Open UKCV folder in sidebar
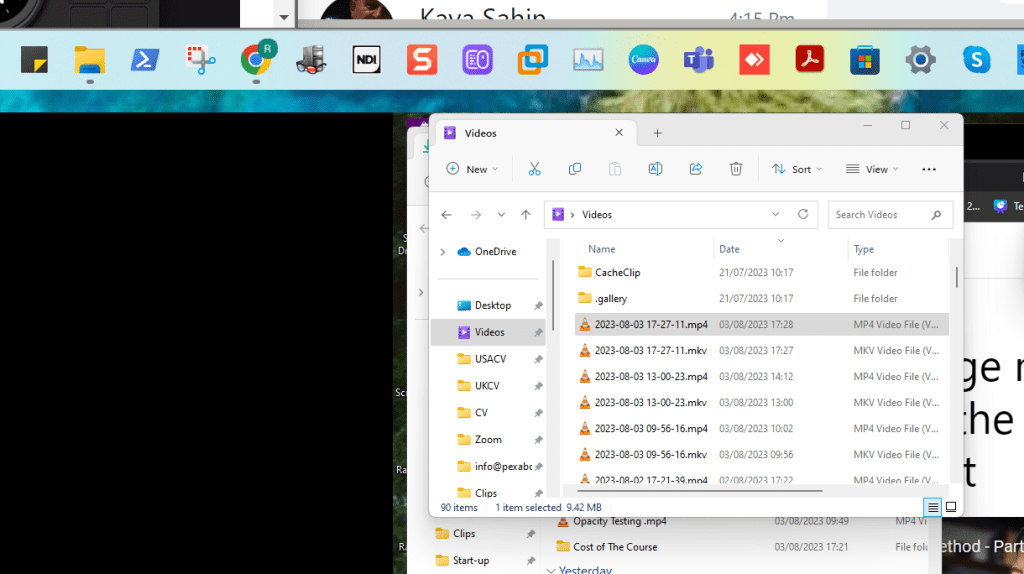 (488, 386)
